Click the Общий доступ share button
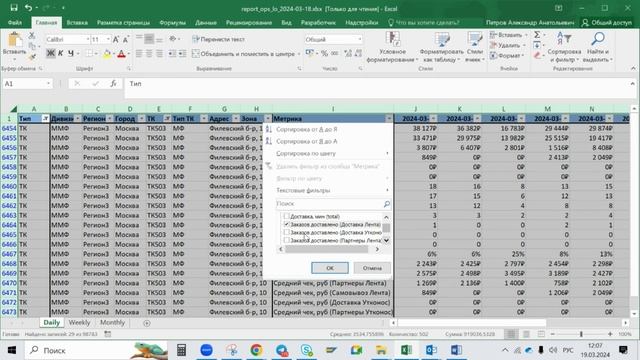This screenshot has width=640, height=360. pyautogui.click(x=607, y=22)
